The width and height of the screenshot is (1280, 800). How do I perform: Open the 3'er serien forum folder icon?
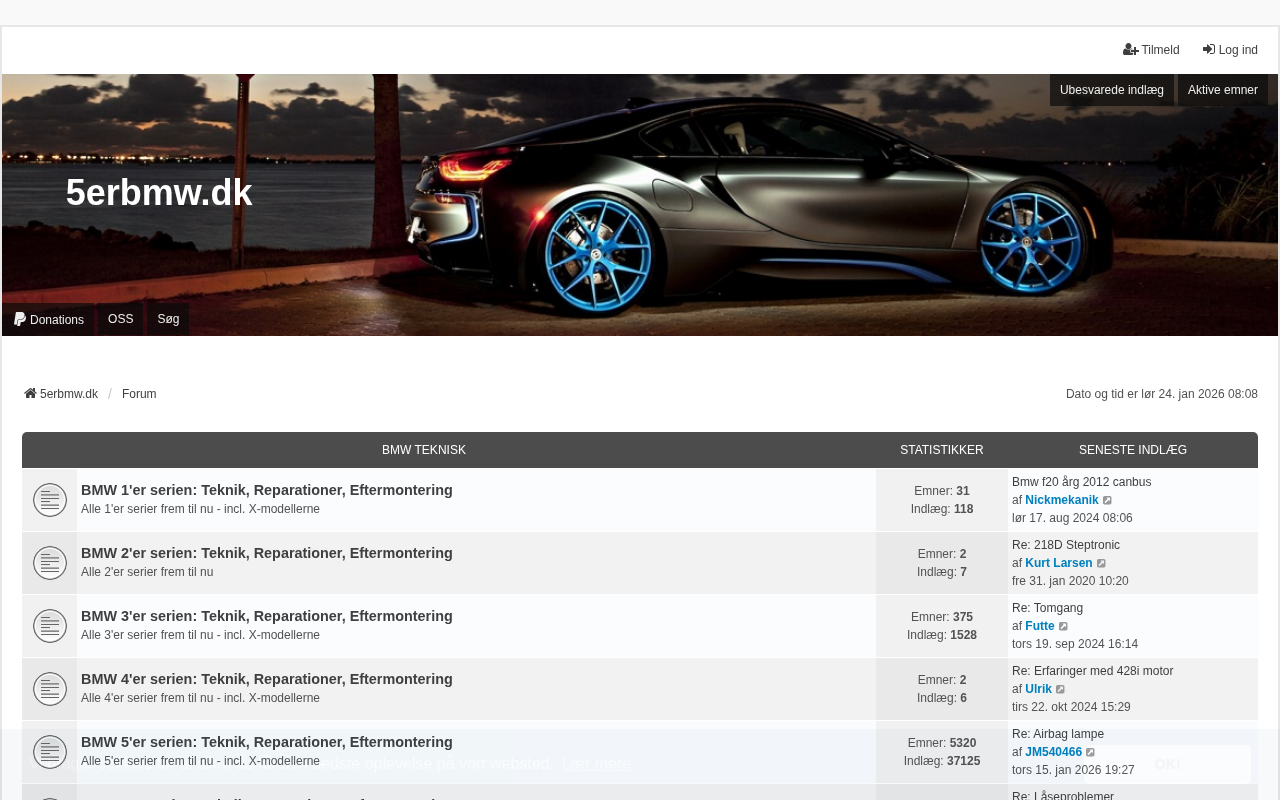click(50, 626)
